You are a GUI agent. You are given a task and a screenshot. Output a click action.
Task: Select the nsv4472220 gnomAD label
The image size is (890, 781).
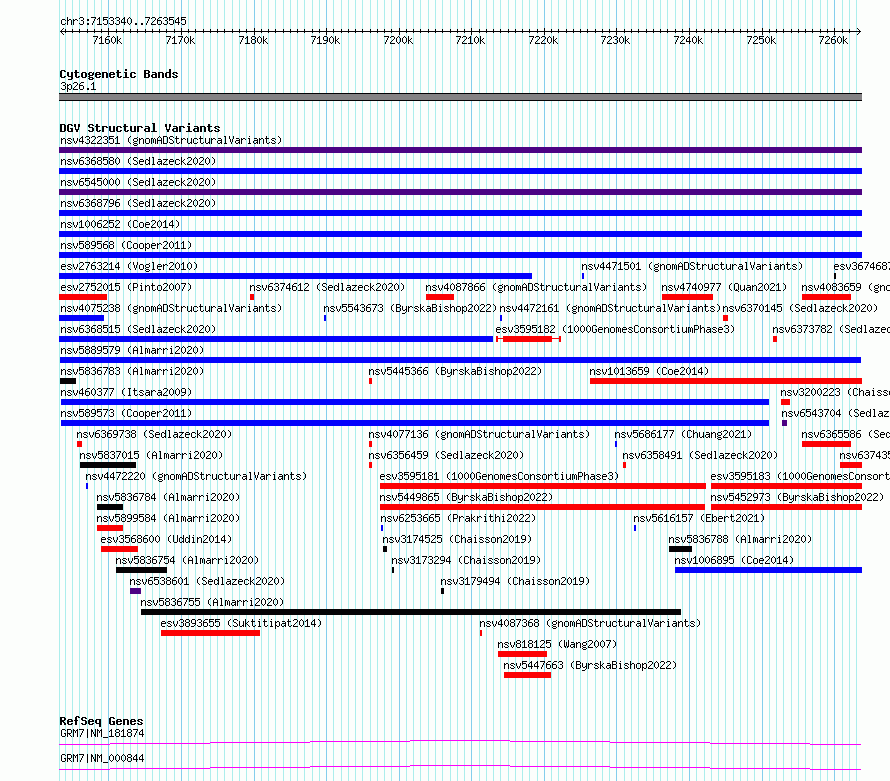click(196, 476)
